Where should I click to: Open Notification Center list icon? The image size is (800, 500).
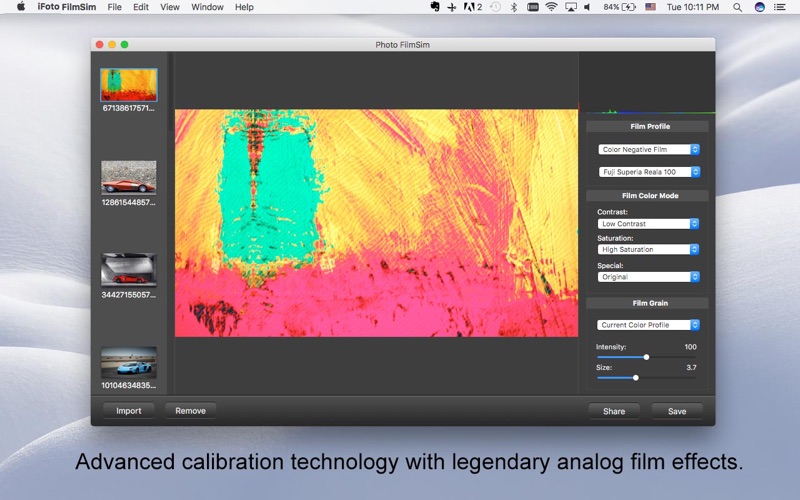(x=780, y=7)
